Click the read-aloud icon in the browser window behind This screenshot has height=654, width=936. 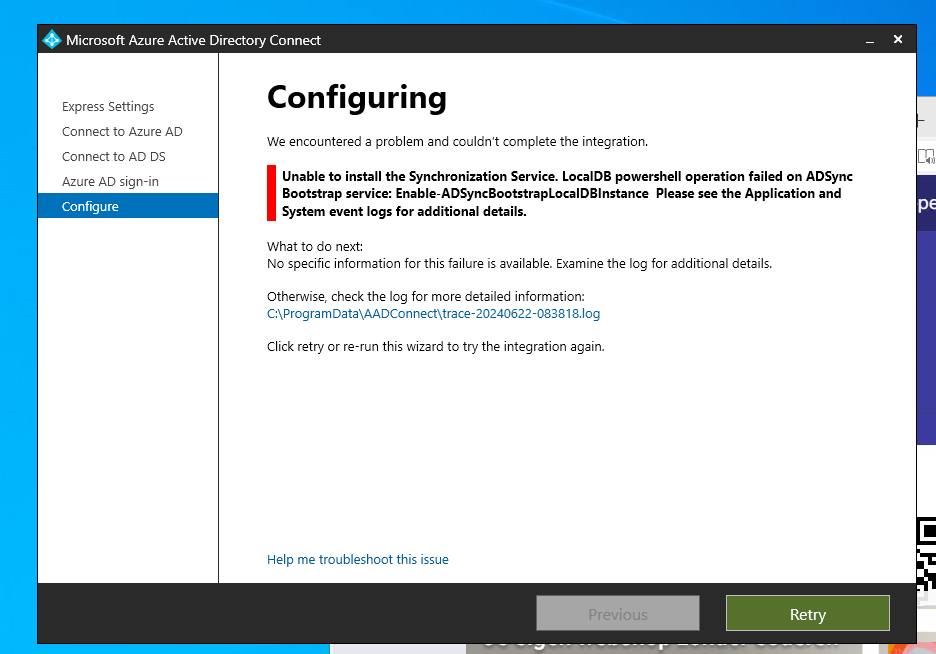926,156
